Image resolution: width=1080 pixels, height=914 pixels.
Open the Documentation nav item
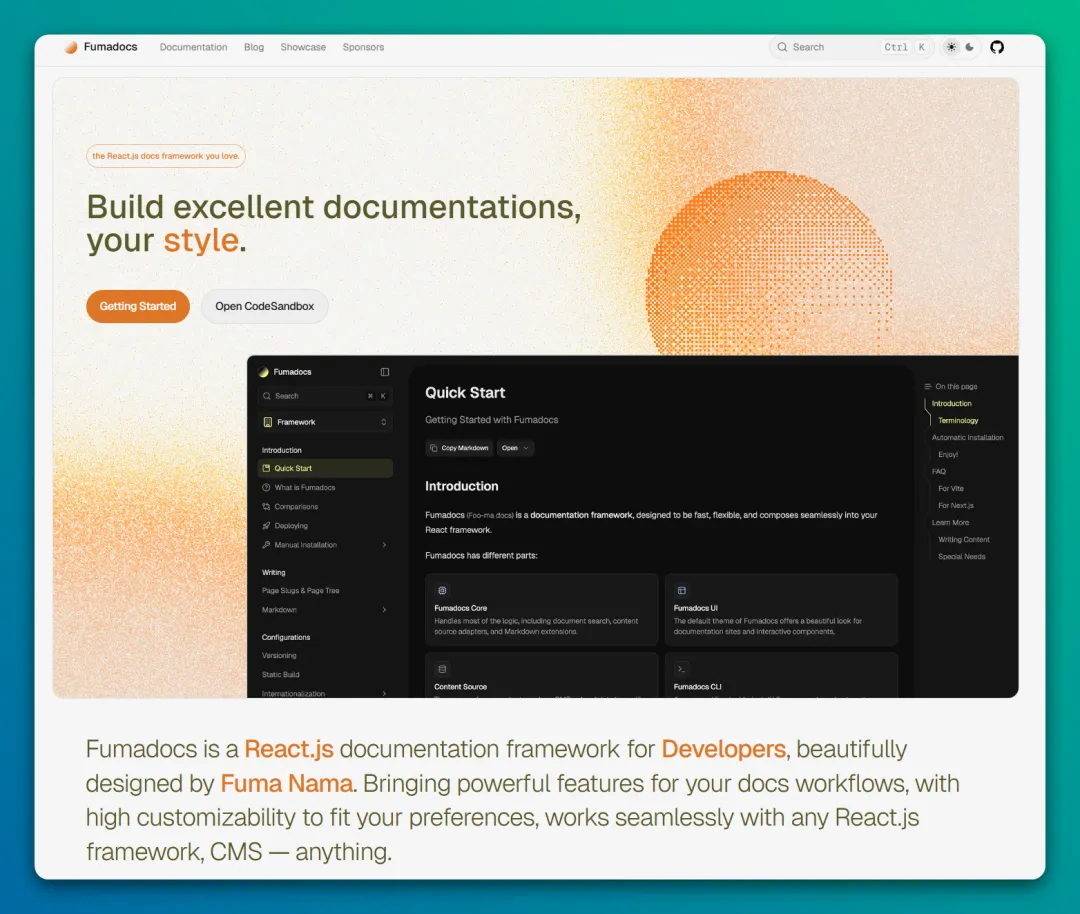coord(193,47)
